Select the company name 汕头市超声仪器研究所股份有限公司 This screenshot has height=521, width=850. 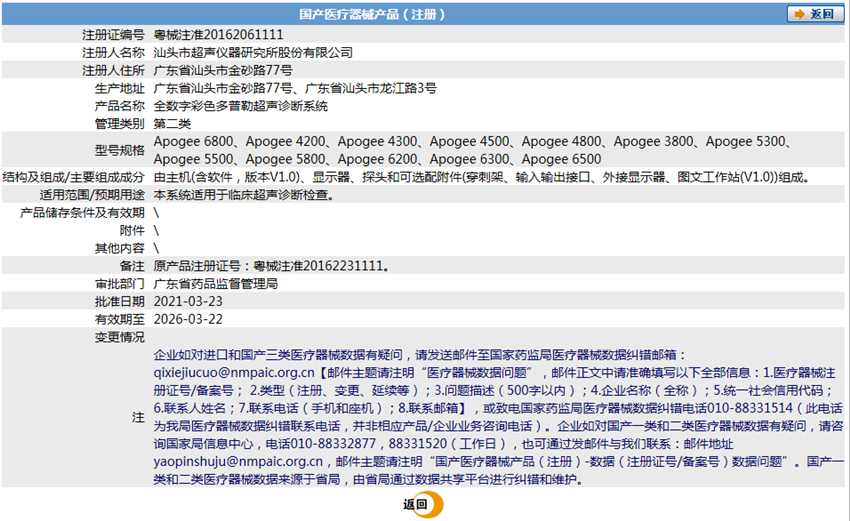253,53
